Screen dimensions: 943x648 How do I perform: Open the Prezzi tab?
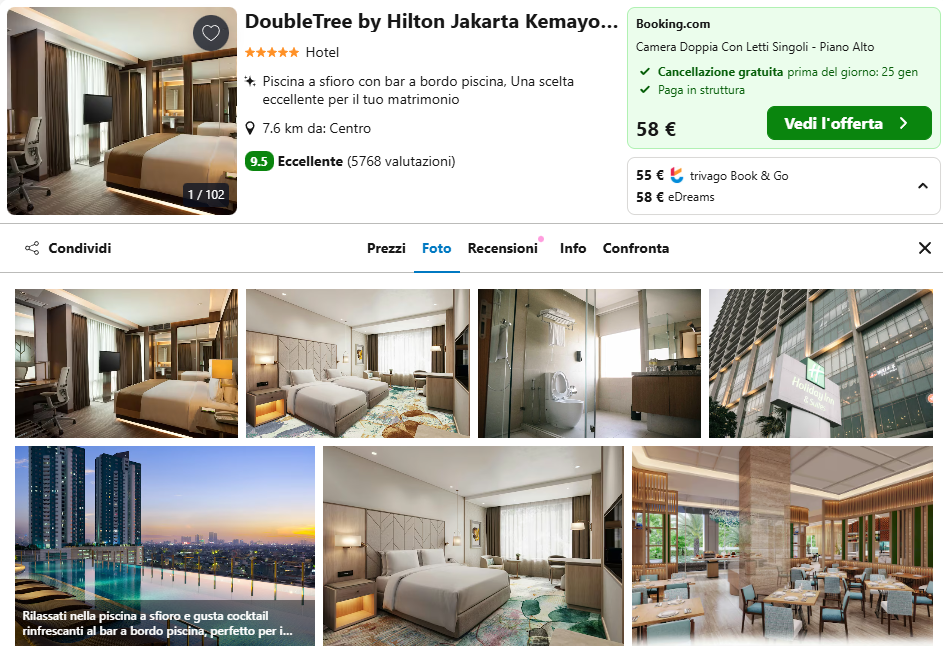point(386,248)
